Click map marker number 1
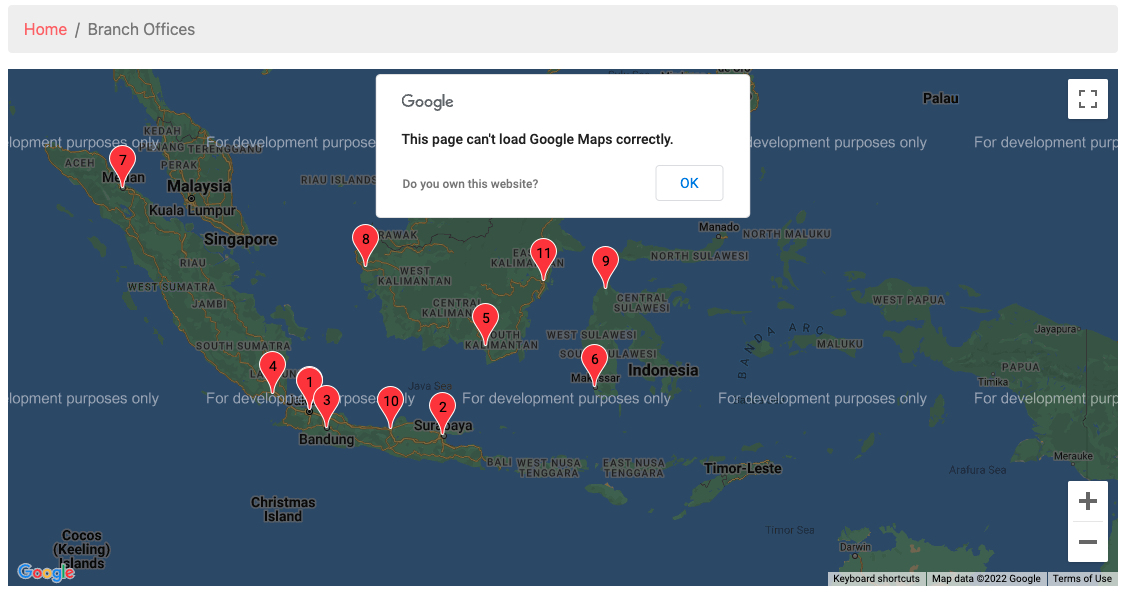 point(308,381)
